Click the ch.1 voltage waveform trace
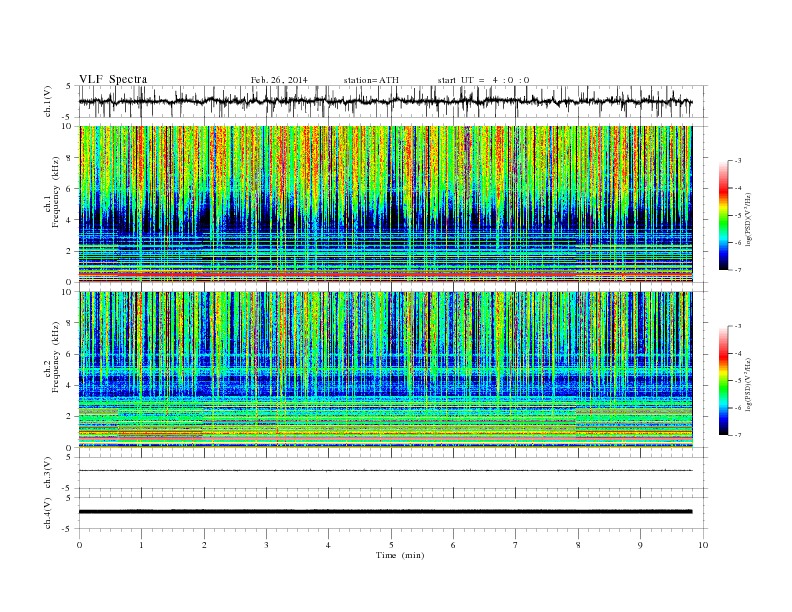The width and height of the screenshot is (792, 612). (385, 101)
